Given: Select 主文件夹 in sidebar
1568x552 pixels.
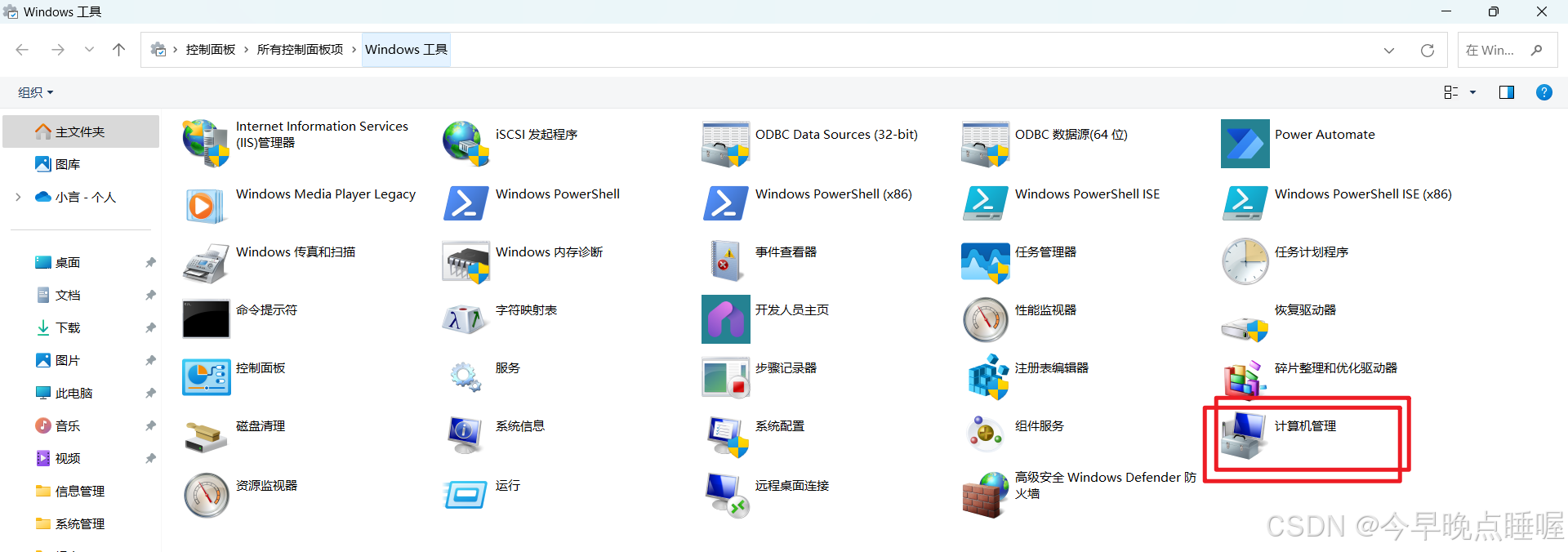Looking at the screenshot, I should tap(81, 131).
